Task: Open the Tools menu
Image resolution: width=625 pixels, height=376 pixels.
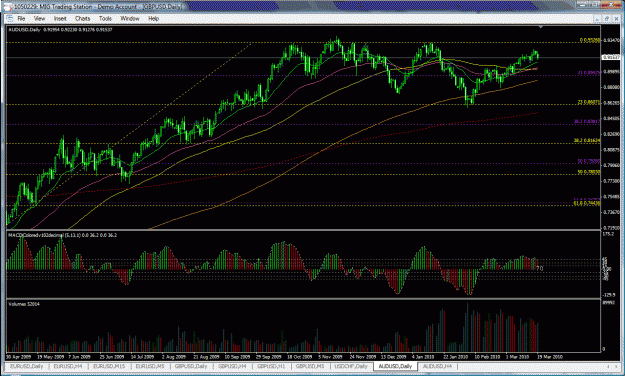Action: point(105,18)
